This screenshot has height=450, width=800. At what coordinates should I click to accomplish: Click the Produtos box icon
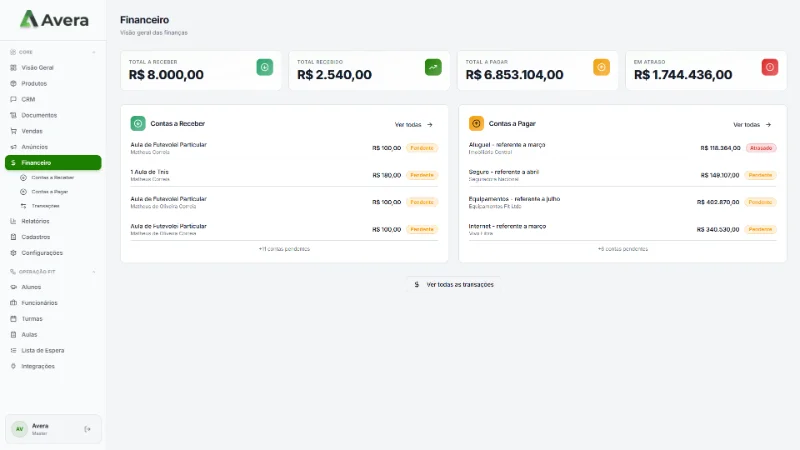click(x=13, y=83)
